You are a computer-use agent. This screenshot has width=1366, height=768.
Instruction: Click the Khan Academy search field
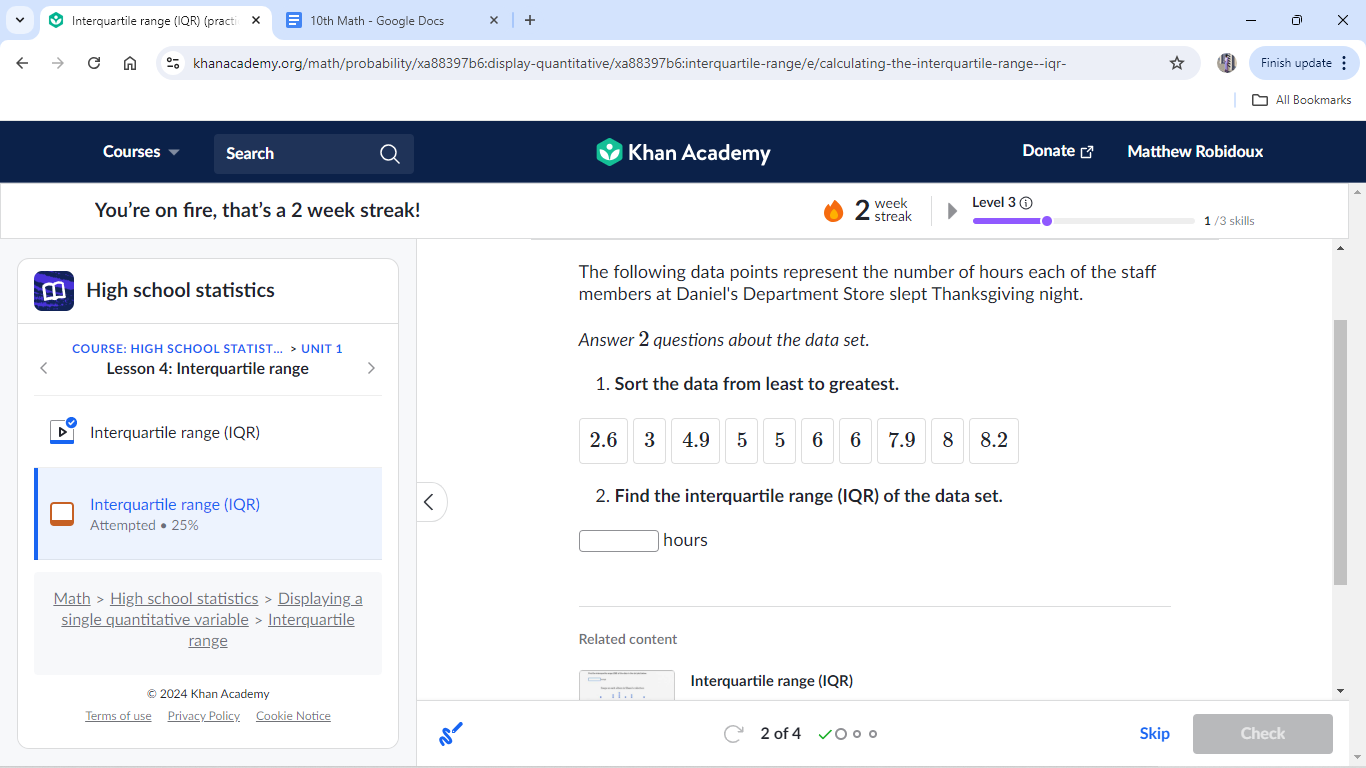coord(314,154)
